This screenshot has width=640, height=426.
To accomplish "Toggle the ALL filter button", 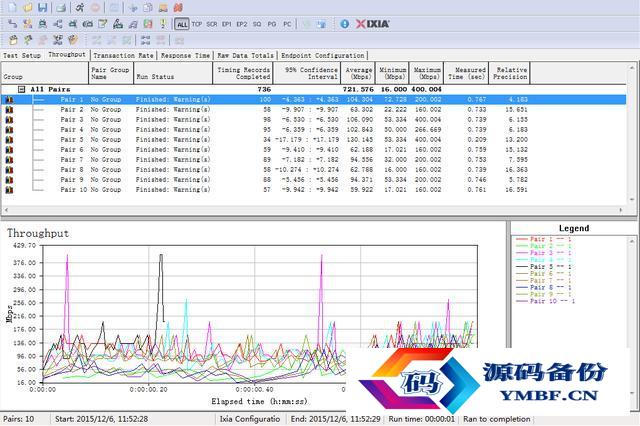I will tap(182, 24).
